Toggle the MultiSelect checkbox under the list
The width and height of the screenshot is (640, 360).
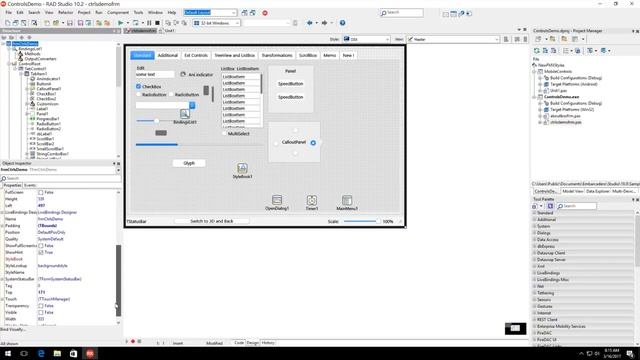[x=224, y=133]
